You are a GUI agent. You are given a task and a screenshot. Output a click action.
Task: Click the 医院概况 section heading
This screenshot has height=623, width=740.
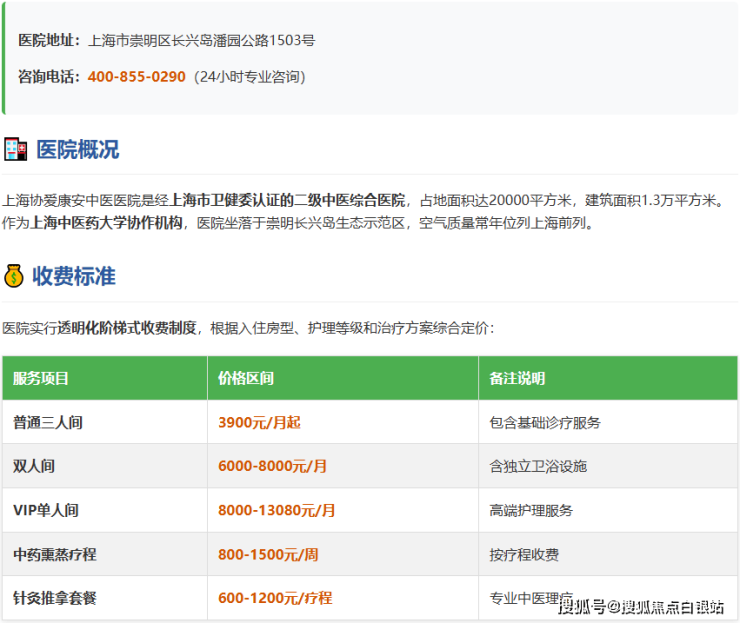[77, 150]
